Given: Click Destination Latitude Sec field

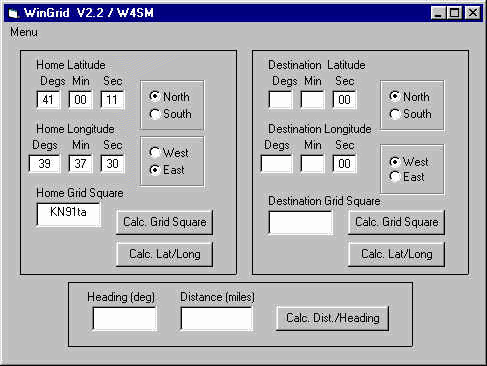Looking at the screenshot, I should pyautogui.click(x=344, y=100).
